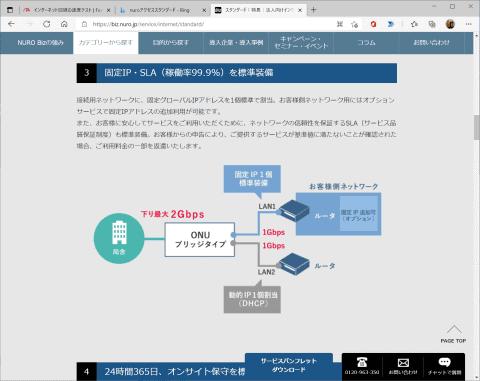Add this page to favorites star icon
This screenshot has width=480, height=381.
pyautogui.click(x=355, y=24)
